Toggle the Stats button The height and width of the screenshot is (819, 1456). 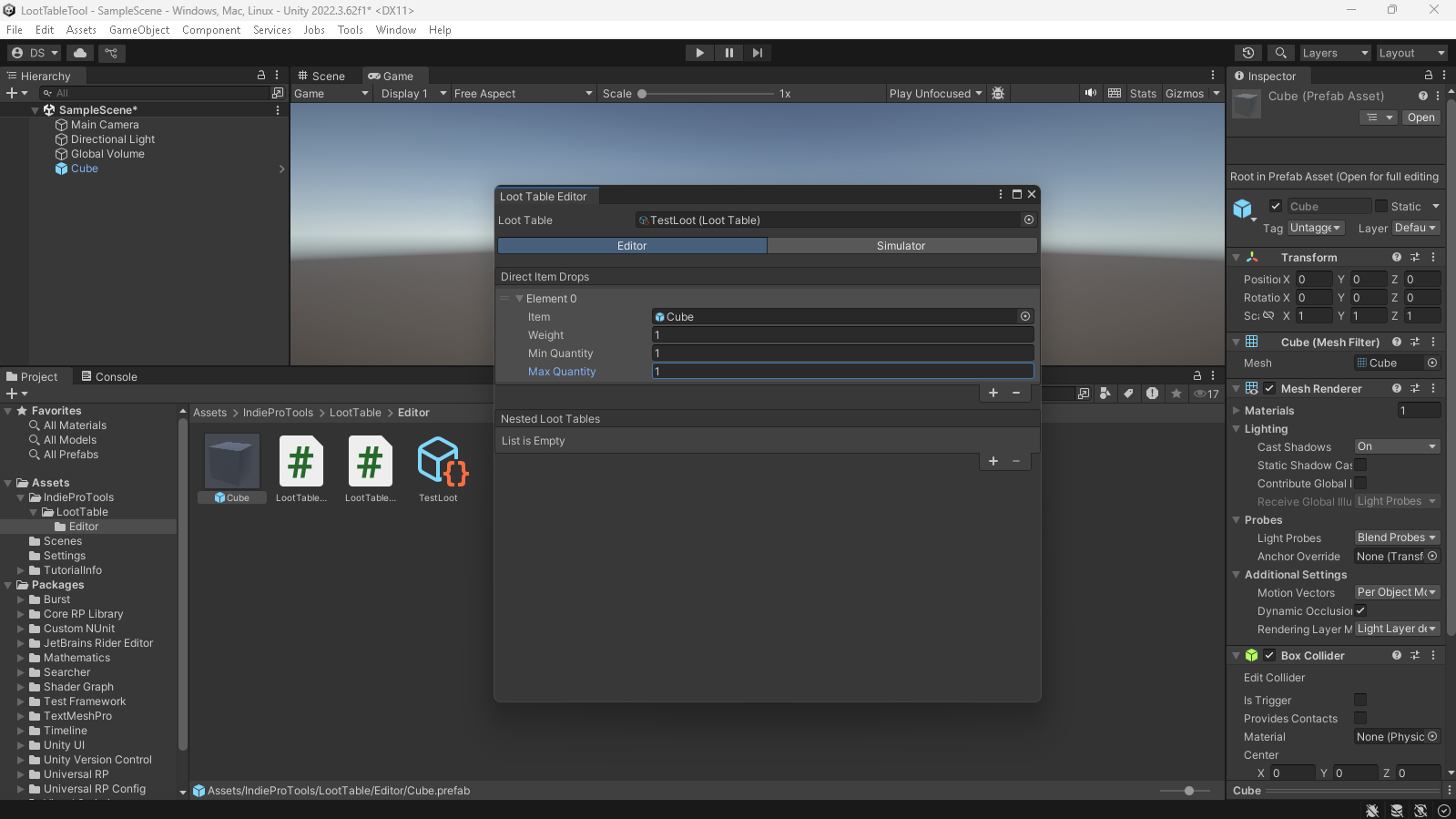click(x=1143, y=93)
